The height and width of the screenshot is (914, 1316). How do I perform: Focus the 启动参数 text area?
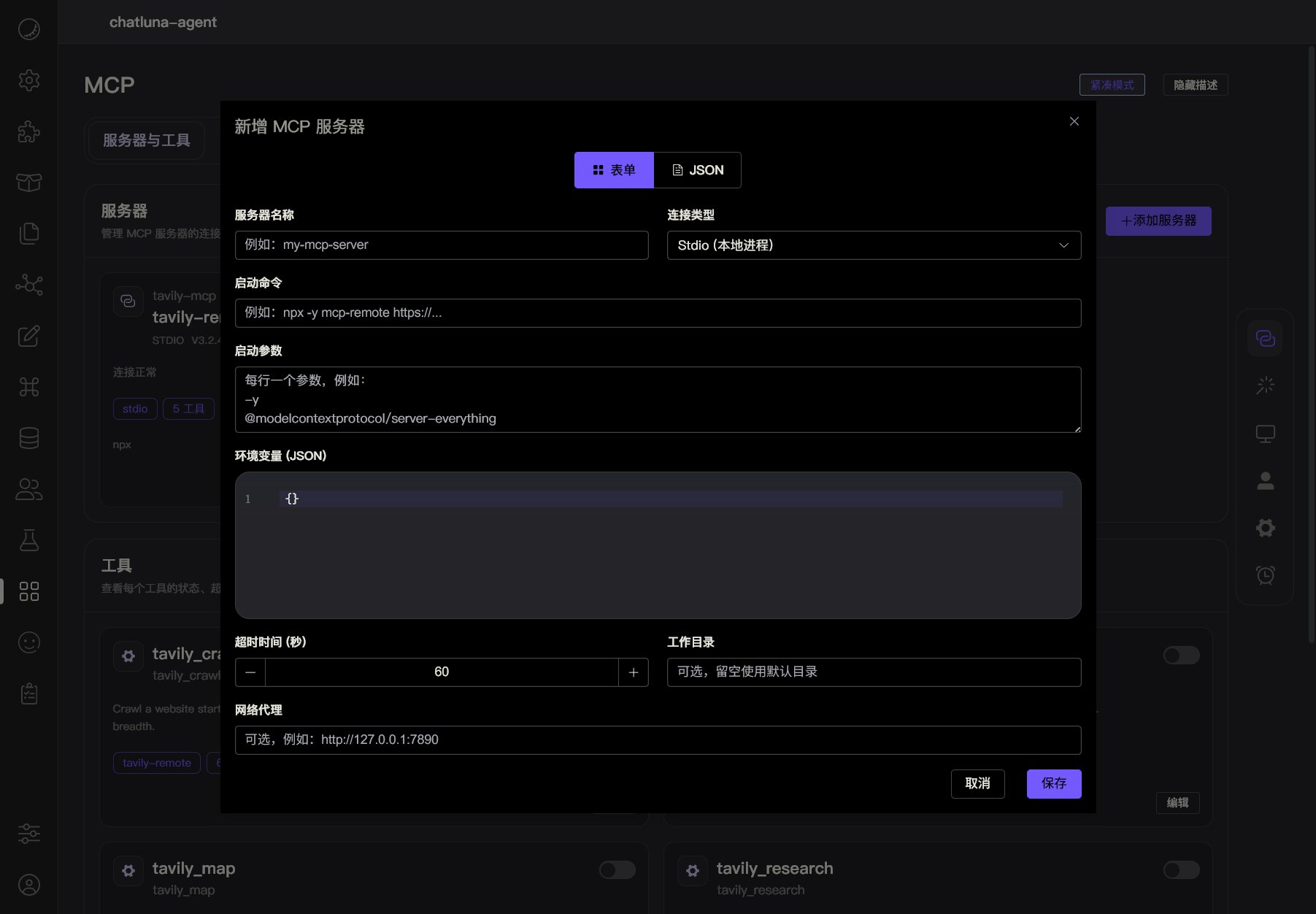tap(658, 399)
